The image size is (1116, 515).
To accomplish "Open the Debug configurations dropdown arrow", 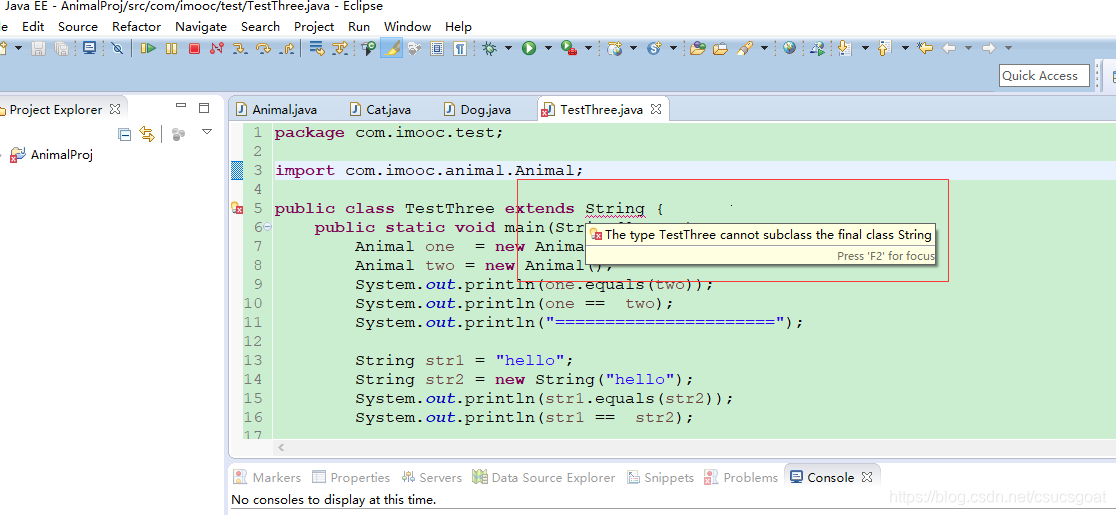I will (508, 48).
